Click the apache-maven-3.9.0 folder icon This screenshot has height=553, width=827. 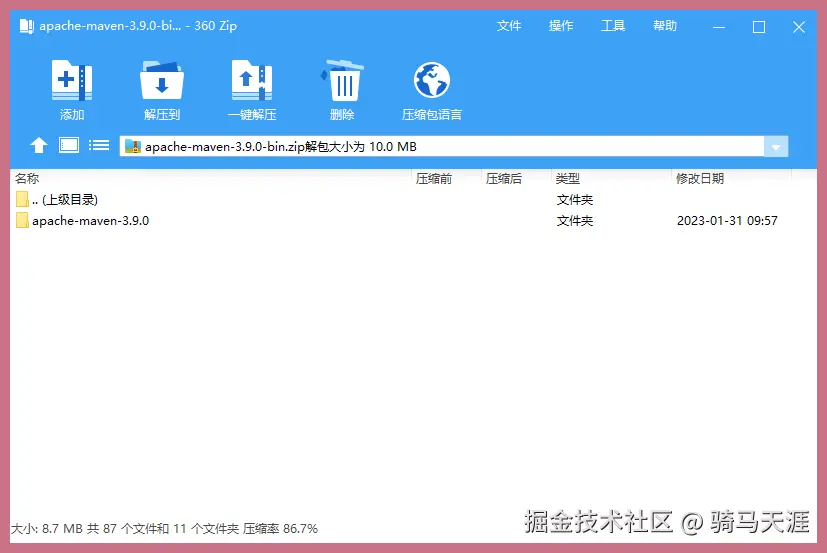point(22,220)
